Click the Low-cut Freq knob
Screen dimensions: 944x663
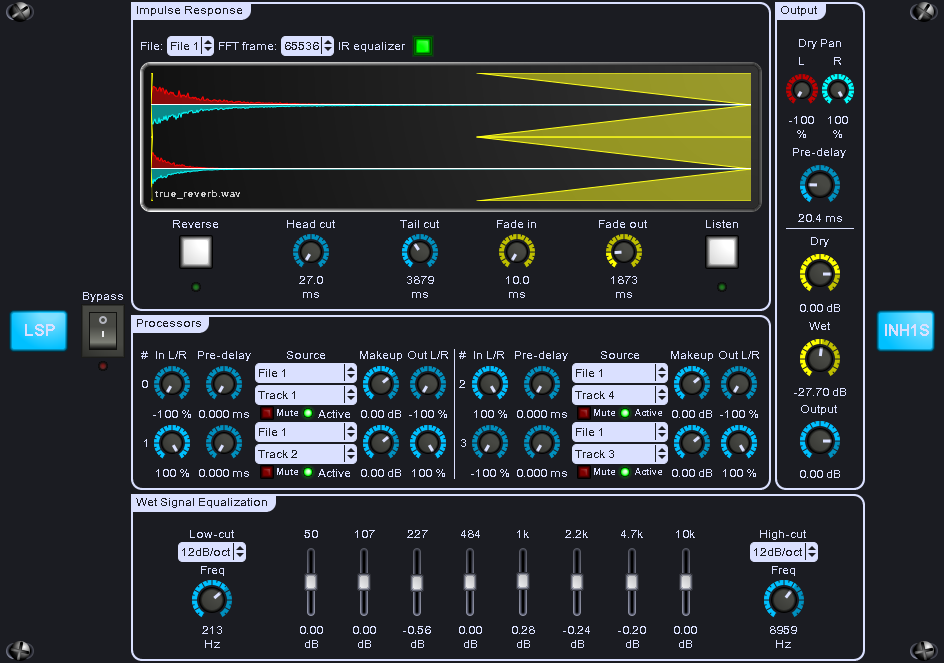(211, 599)
